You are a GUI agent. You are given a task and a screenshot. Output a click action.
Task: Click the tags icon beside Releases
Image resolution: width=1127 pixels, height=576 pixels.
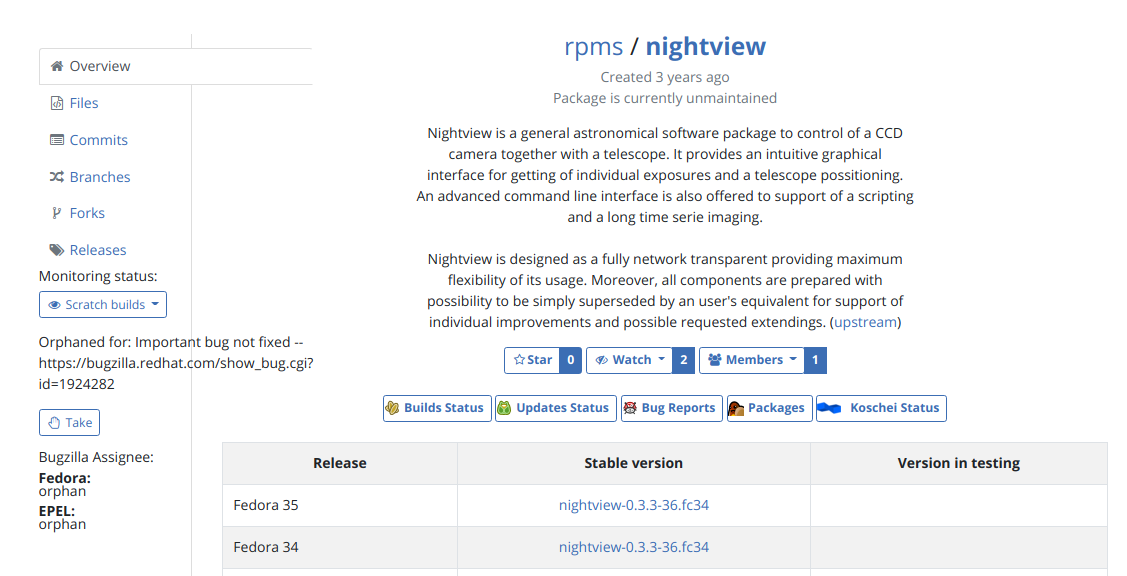(57, 250)
